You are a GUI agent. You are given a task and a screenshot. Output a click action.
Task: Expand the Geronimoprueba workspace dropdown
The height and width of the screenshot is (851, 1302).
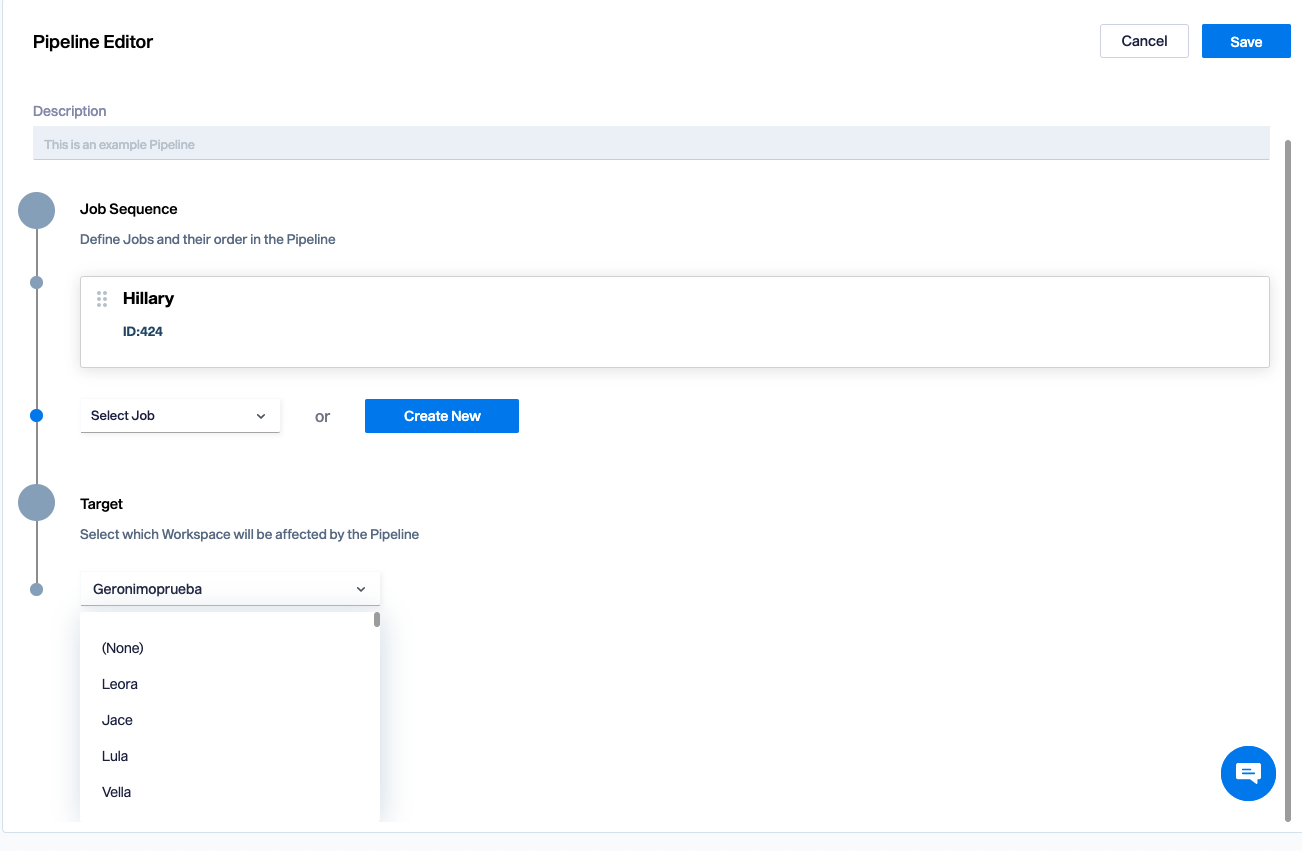(230, 589)
